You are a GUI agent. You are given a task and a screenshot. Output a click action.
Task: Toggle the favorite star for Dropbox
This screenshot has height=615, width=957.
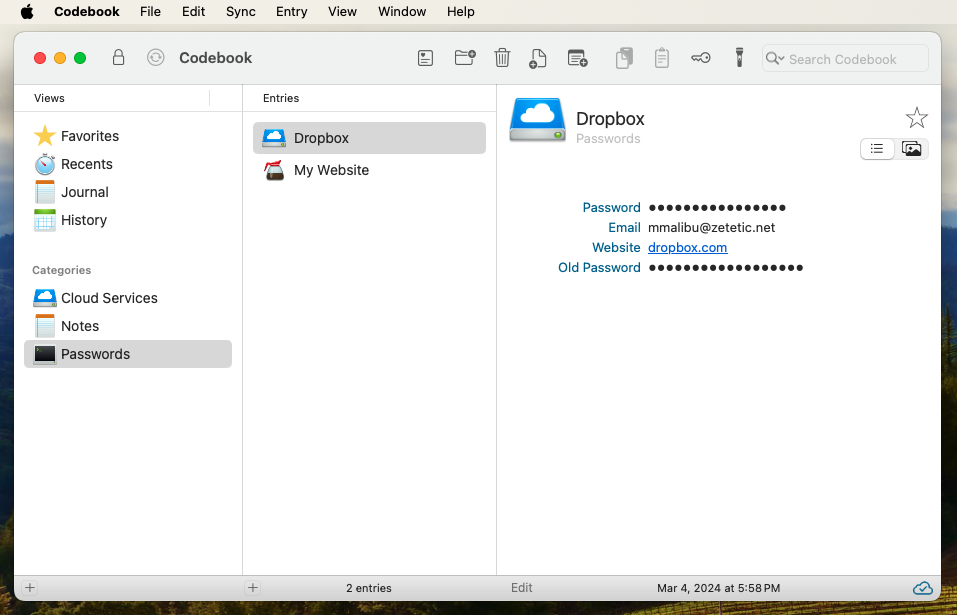(x=916, y=118)
